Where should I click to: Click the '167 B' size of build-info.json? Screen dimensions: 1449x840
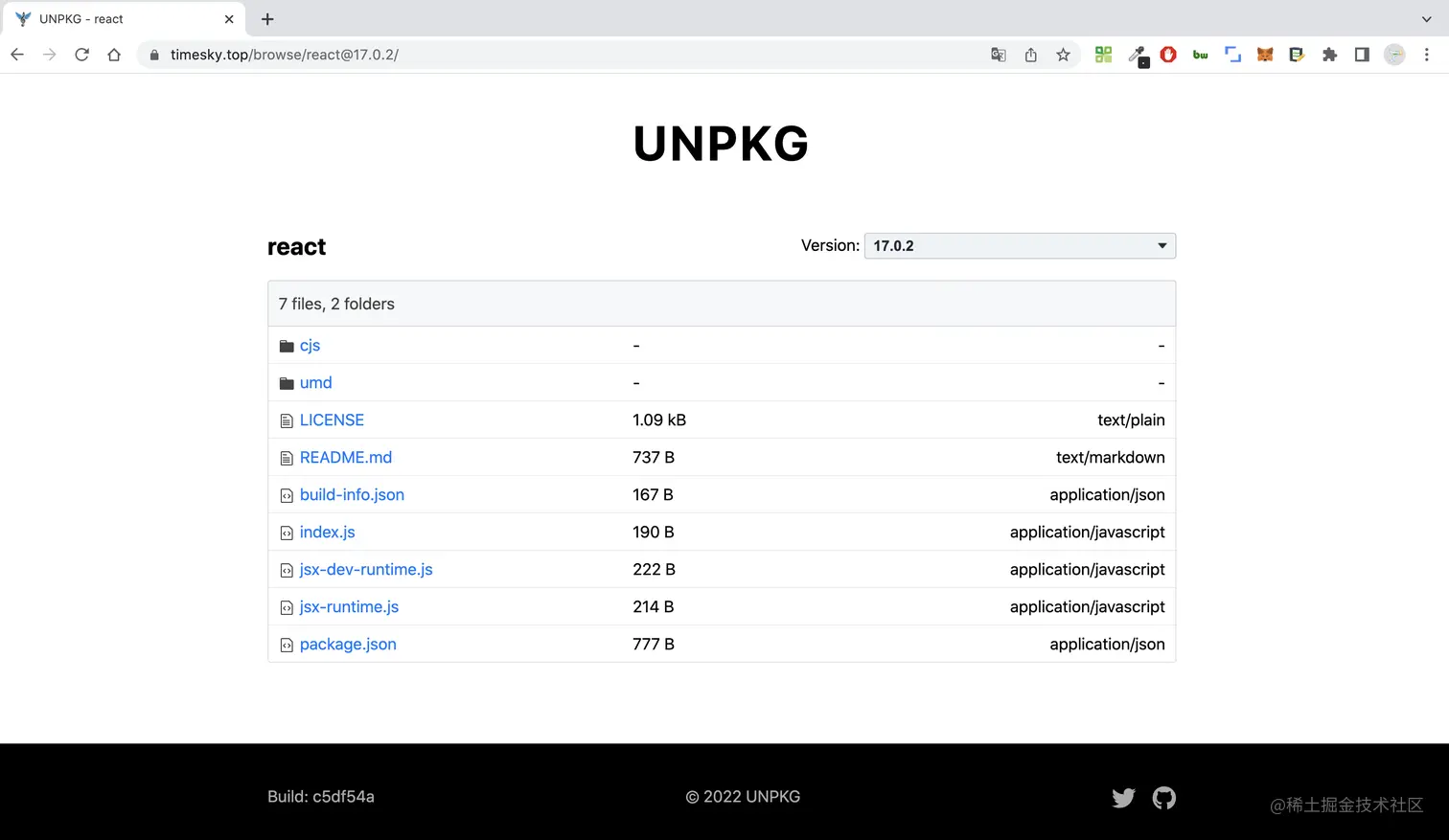[653, 495]
